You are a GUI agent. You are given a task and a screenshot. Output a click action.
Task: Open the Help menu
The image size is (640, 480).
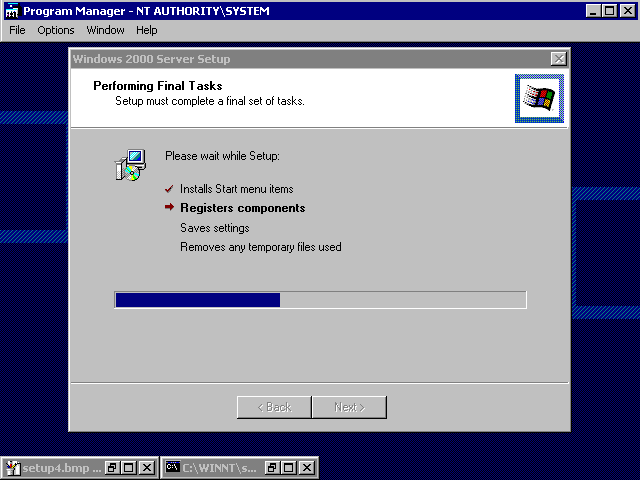click(147, 30)
